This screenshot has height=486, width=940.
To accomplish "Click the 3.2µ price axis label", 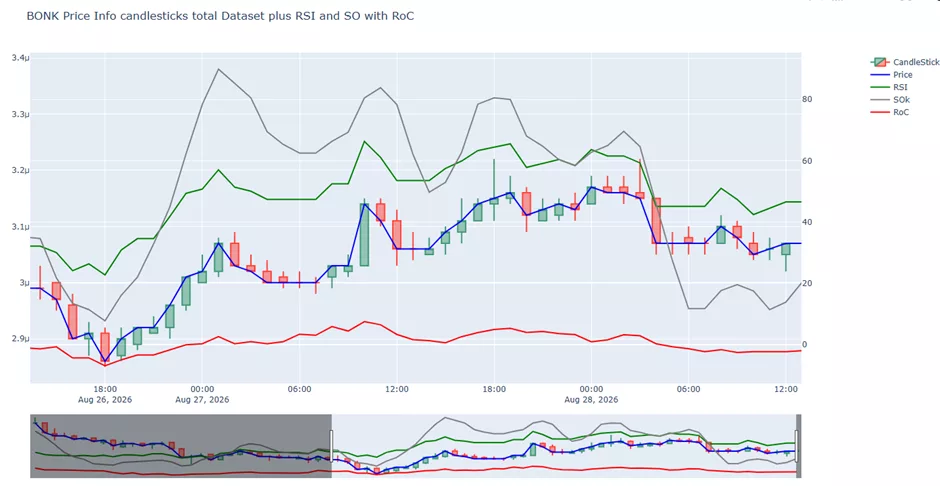I will [19, 170].
